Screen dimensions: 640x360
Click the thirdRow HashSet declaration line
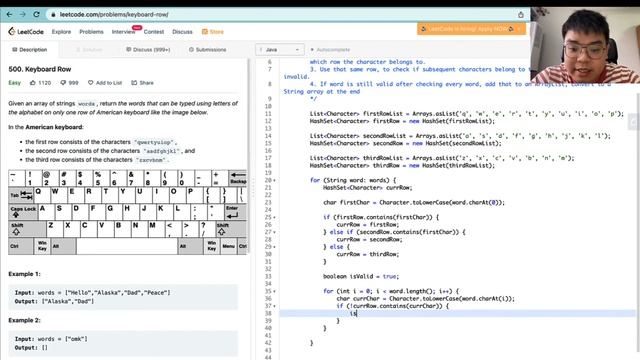pyautogui.click(x=402, y=165)
